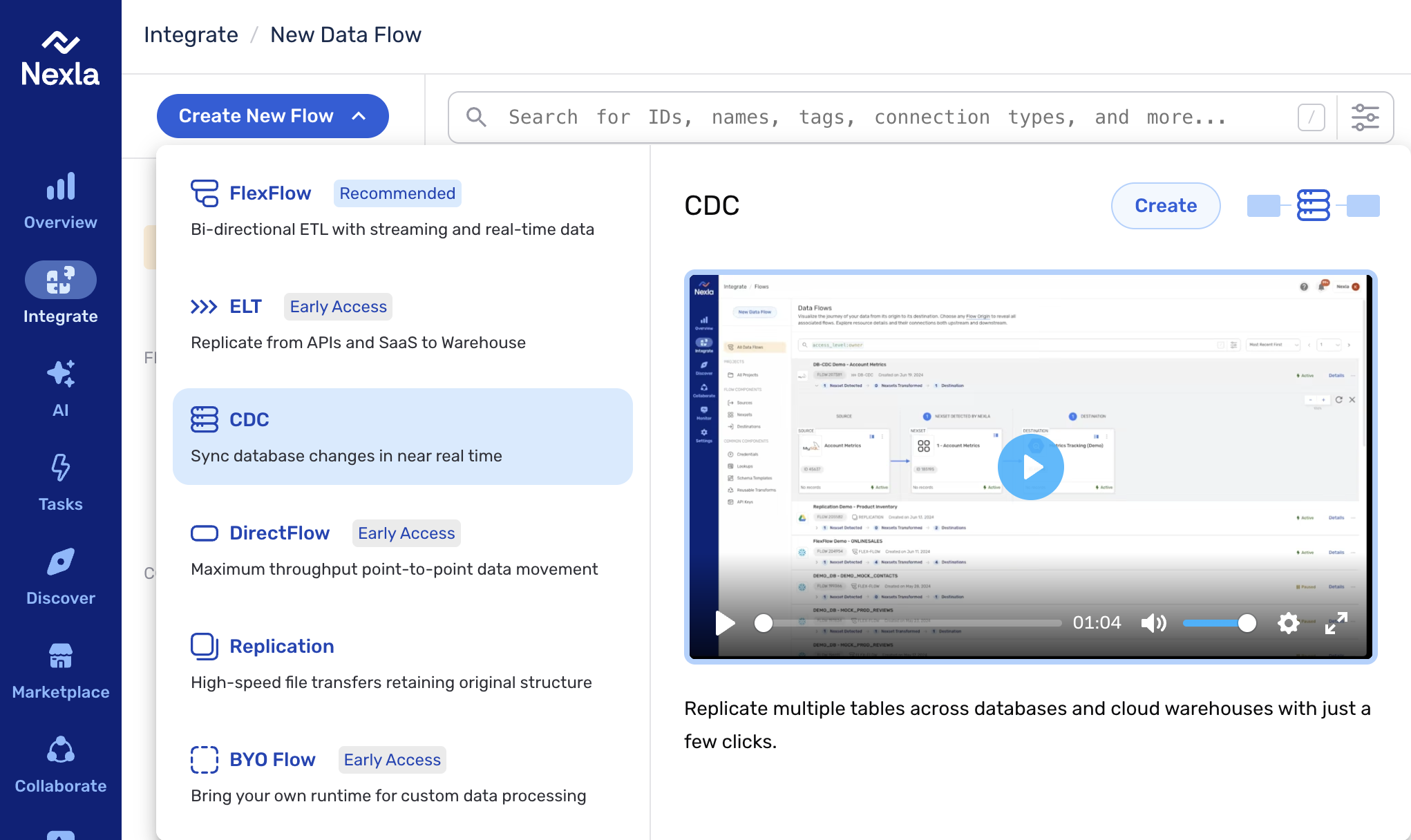Adjust the video volume slider
The height and width of the screenshot is (840, 1411).
[x=1219, y=623]
